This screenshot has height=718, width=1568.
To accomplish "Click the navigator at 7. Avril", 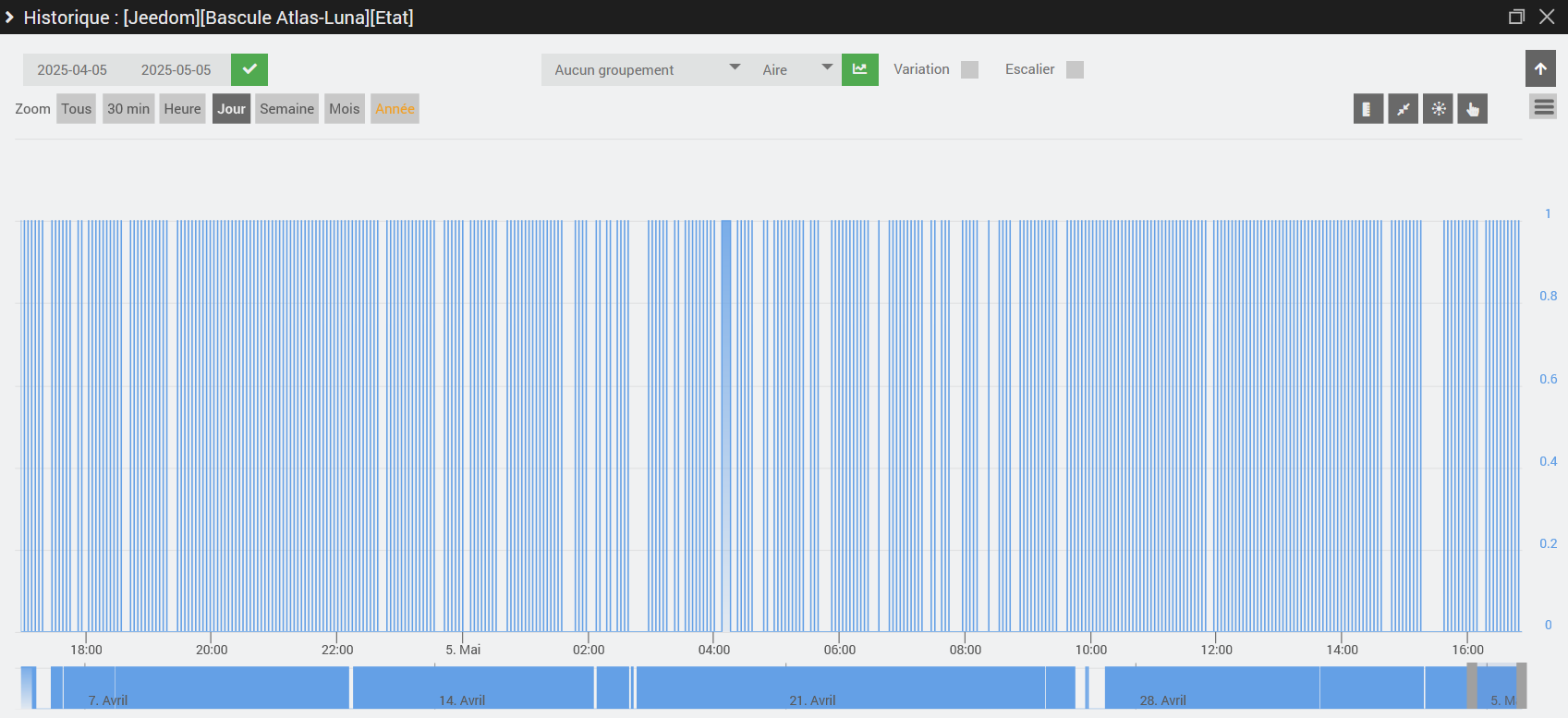I will tap(108, 700).
